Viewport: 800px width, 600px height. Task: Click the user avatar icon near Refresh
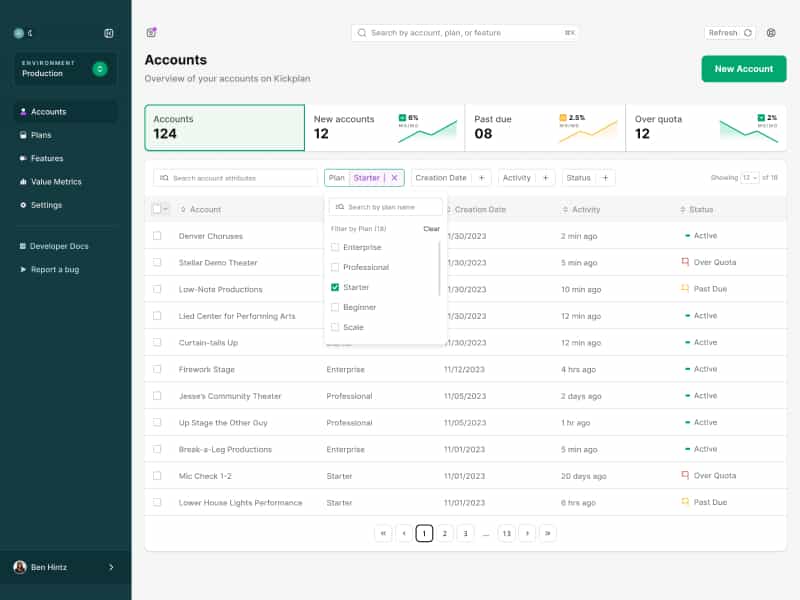[x=770, y=33]
